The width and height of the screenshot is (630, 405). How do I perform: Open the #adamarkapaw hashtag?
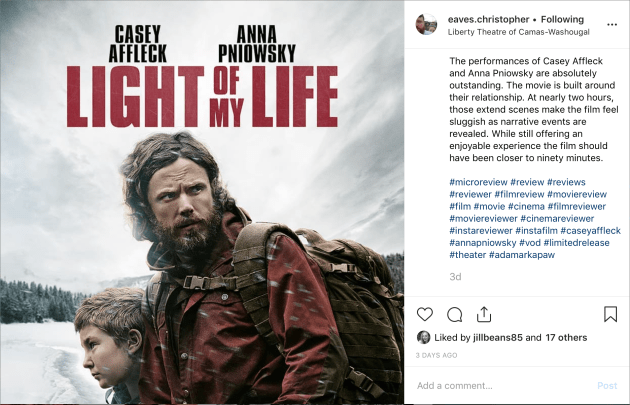point(522,255)
